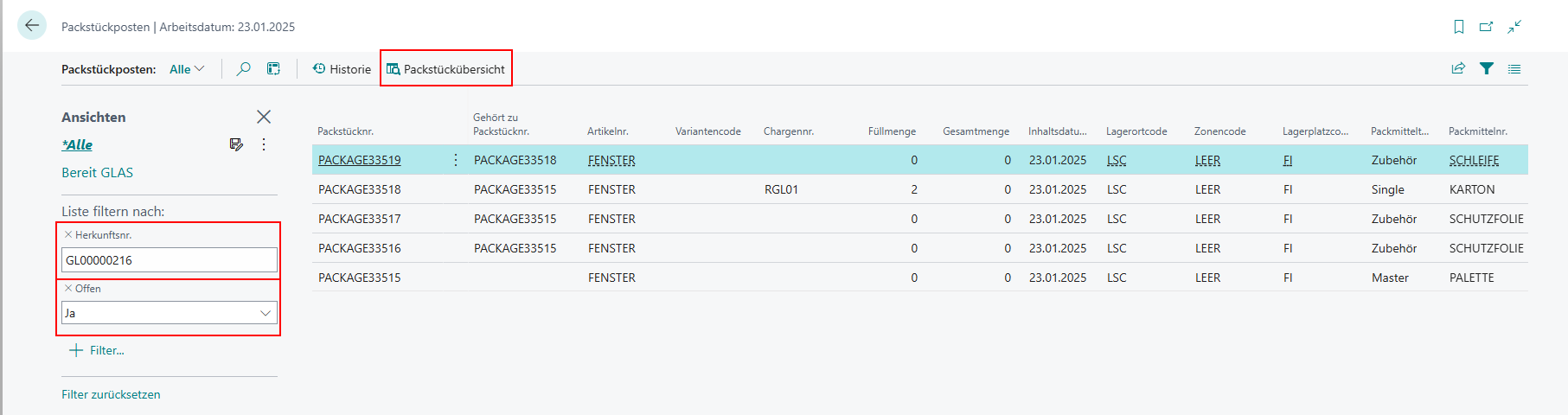Close the Ansichten pane
The height and width of the screenshot is (415, 1568).
(264, 117)
